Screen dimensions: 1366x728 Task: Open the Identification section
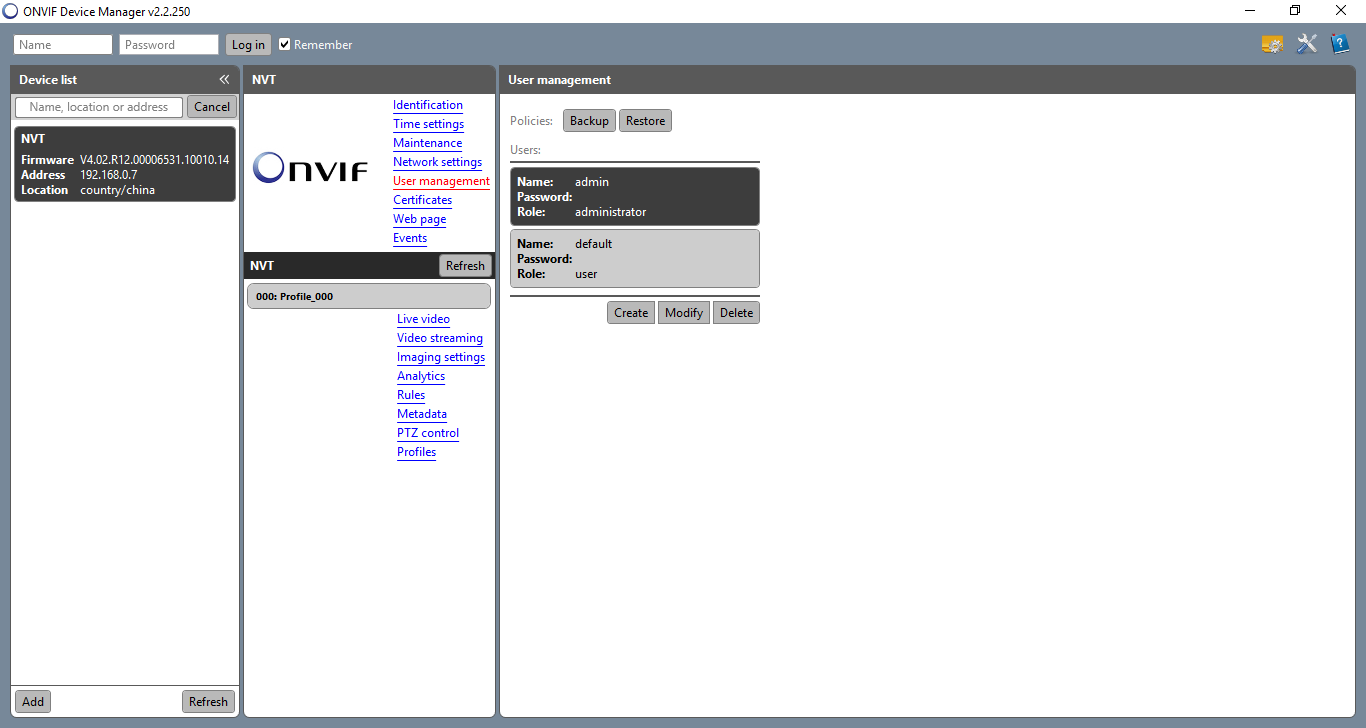[x=427, y=105]
